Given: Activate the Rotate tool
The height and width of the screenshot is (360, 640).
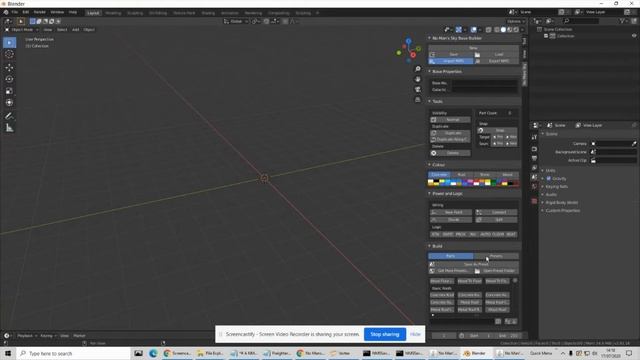Looking at the screenshot, I should [x=9, y=79].
